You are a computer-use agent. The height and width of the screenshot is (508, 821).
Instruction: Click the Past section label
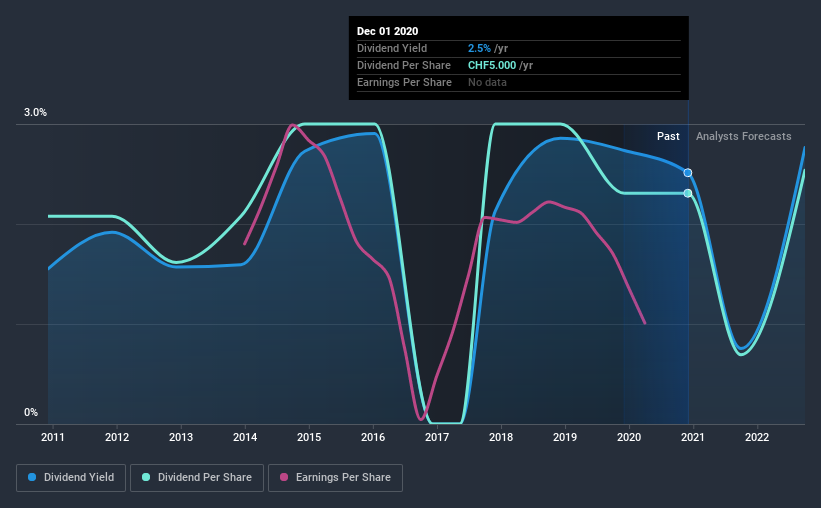(x=668, y=136)
